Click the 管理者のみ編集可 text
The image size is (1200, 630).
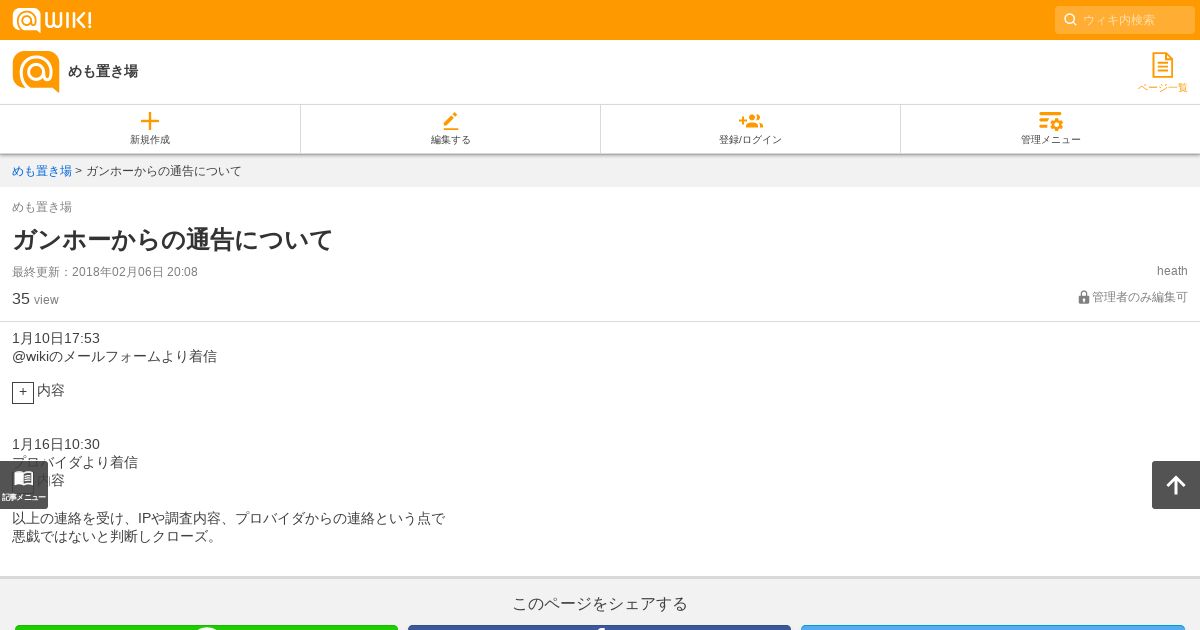[x=1140, y=297]
